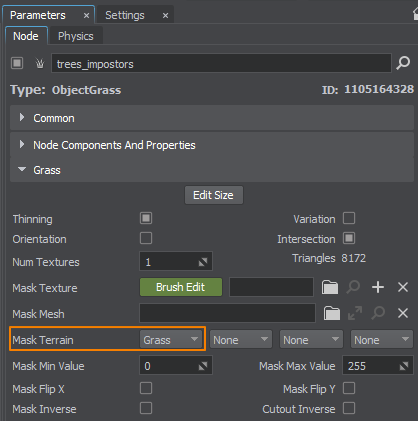Click the magnifier icon beside the node name

403,63
